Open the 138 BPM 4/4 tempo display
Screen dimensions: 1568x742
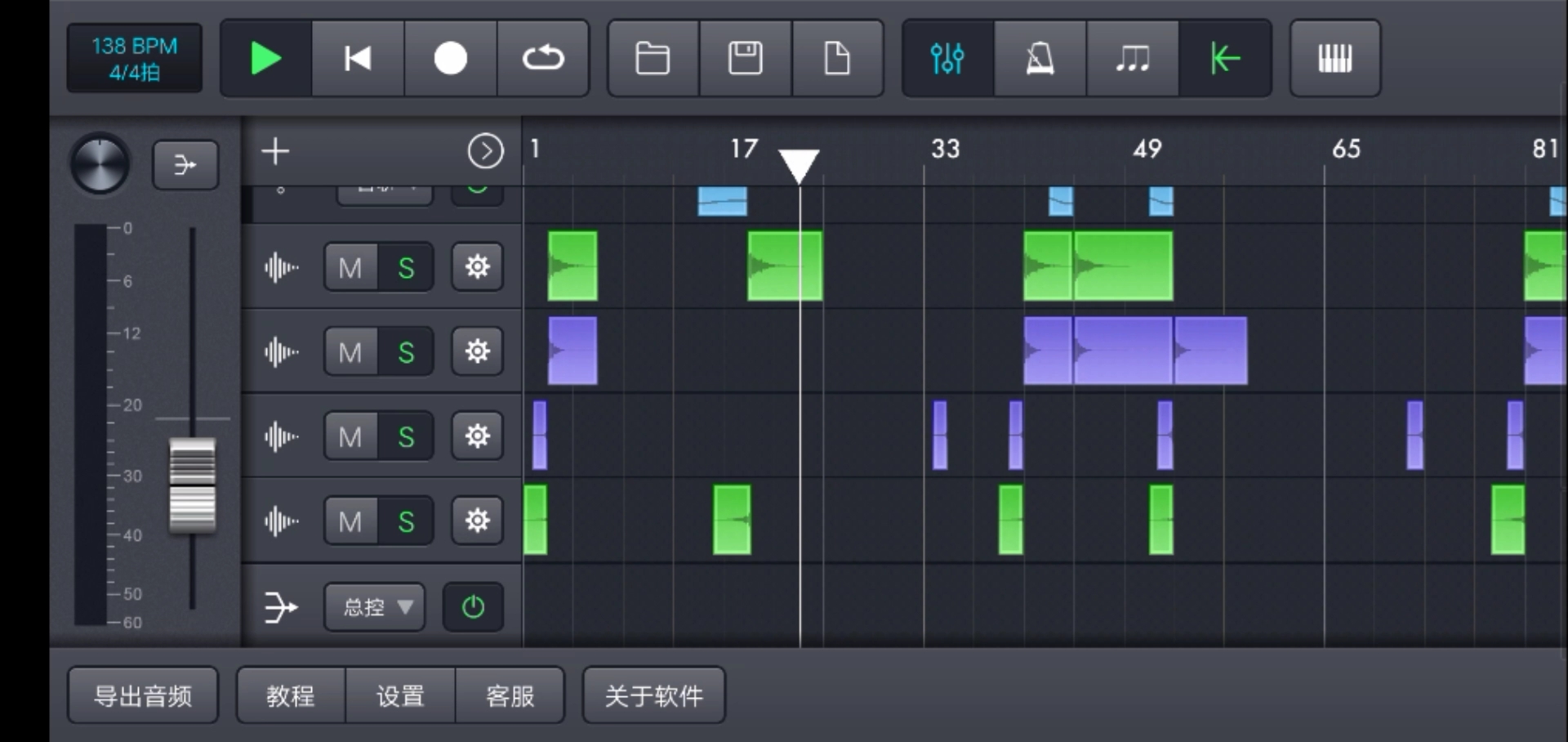135,59
